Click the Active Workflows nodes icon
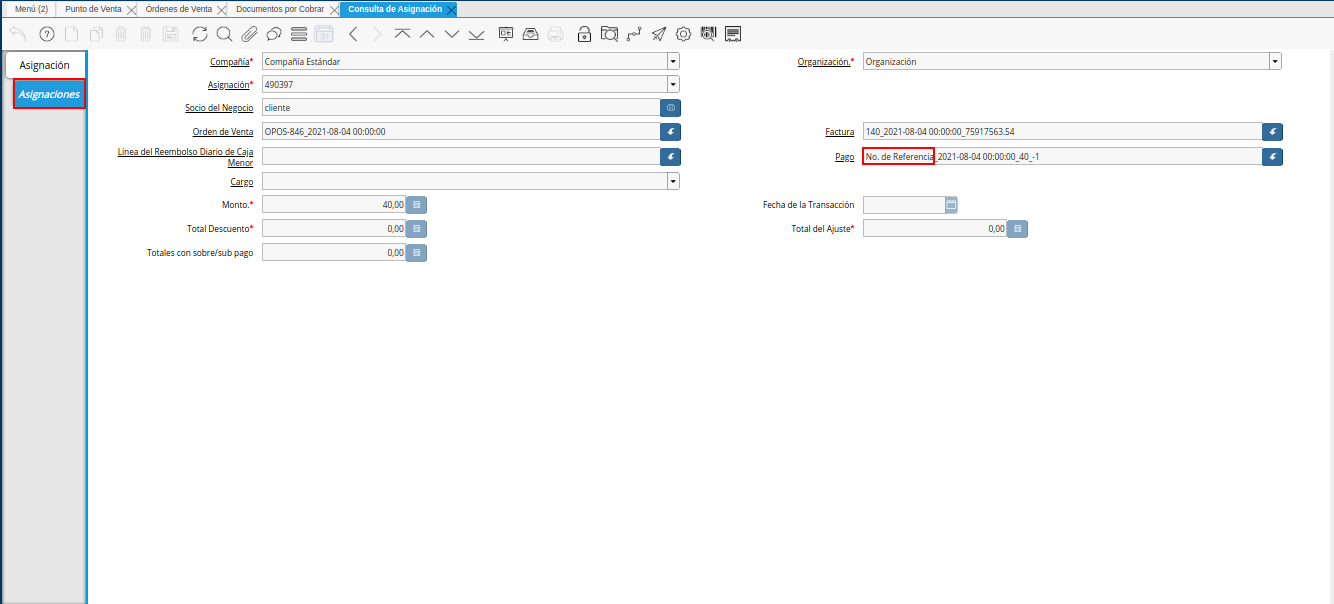The image size is (1334, 604). 634,34
